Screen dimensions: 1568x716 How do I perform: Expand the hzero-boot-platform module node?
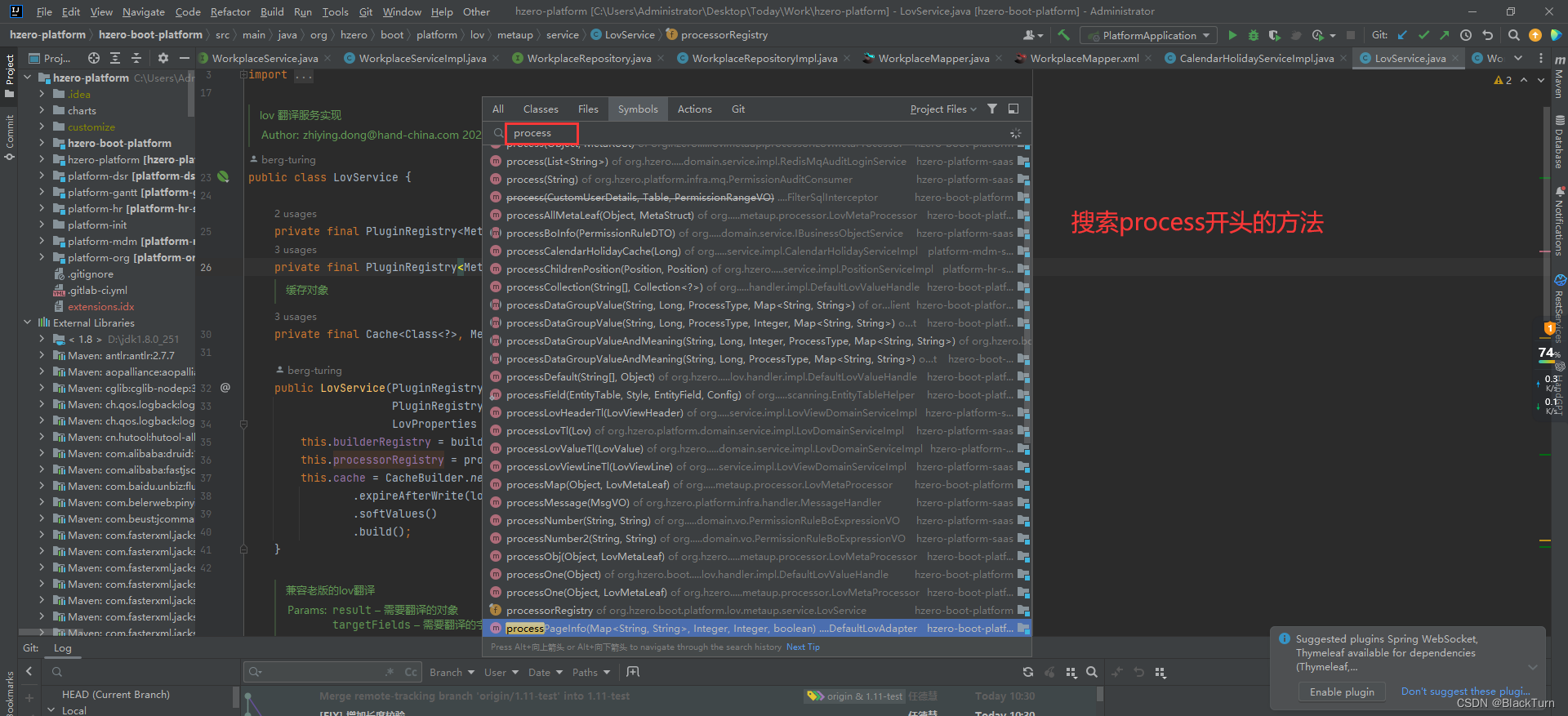pyautogui.click(x=42, y=143)
